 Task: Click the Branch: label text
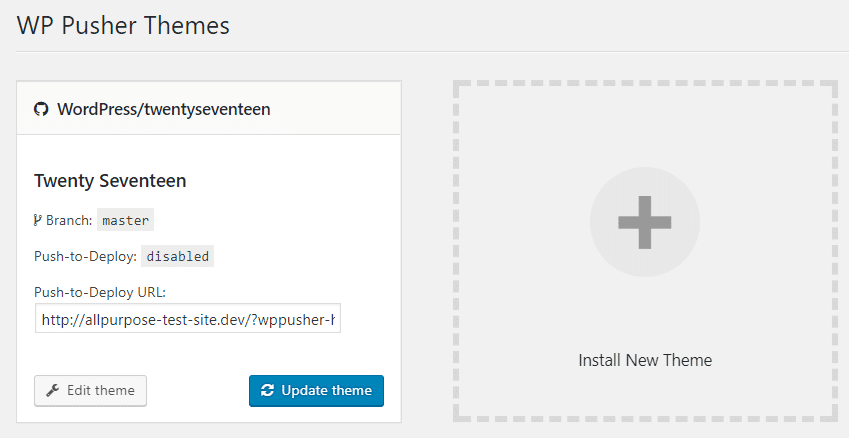pos(69,221)
